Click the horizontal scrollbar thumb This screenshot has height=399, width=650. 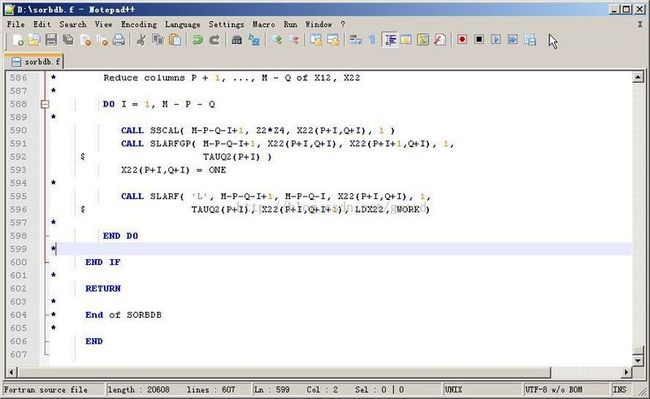click(x=284, y=372)
